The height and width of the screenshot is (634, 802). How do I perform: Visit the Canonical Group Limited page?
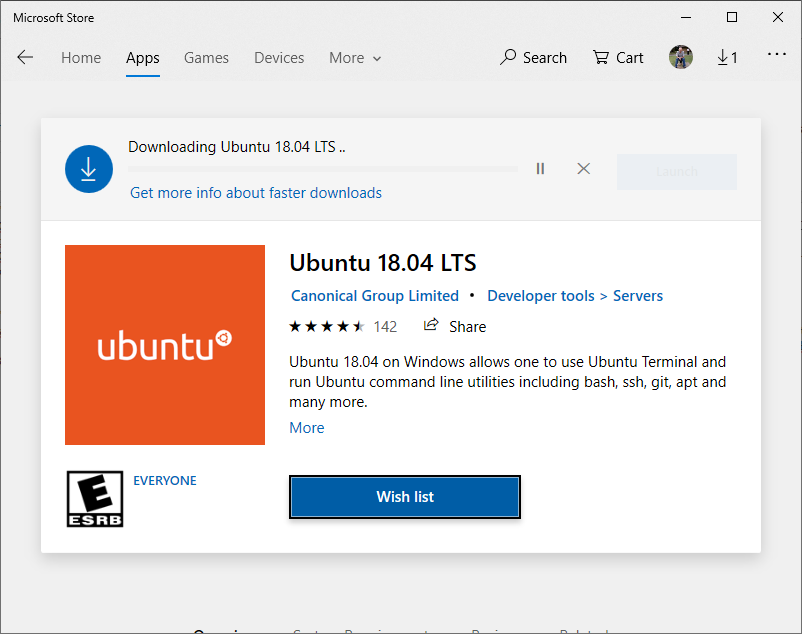pyautogui.click(x=374, y=295)
